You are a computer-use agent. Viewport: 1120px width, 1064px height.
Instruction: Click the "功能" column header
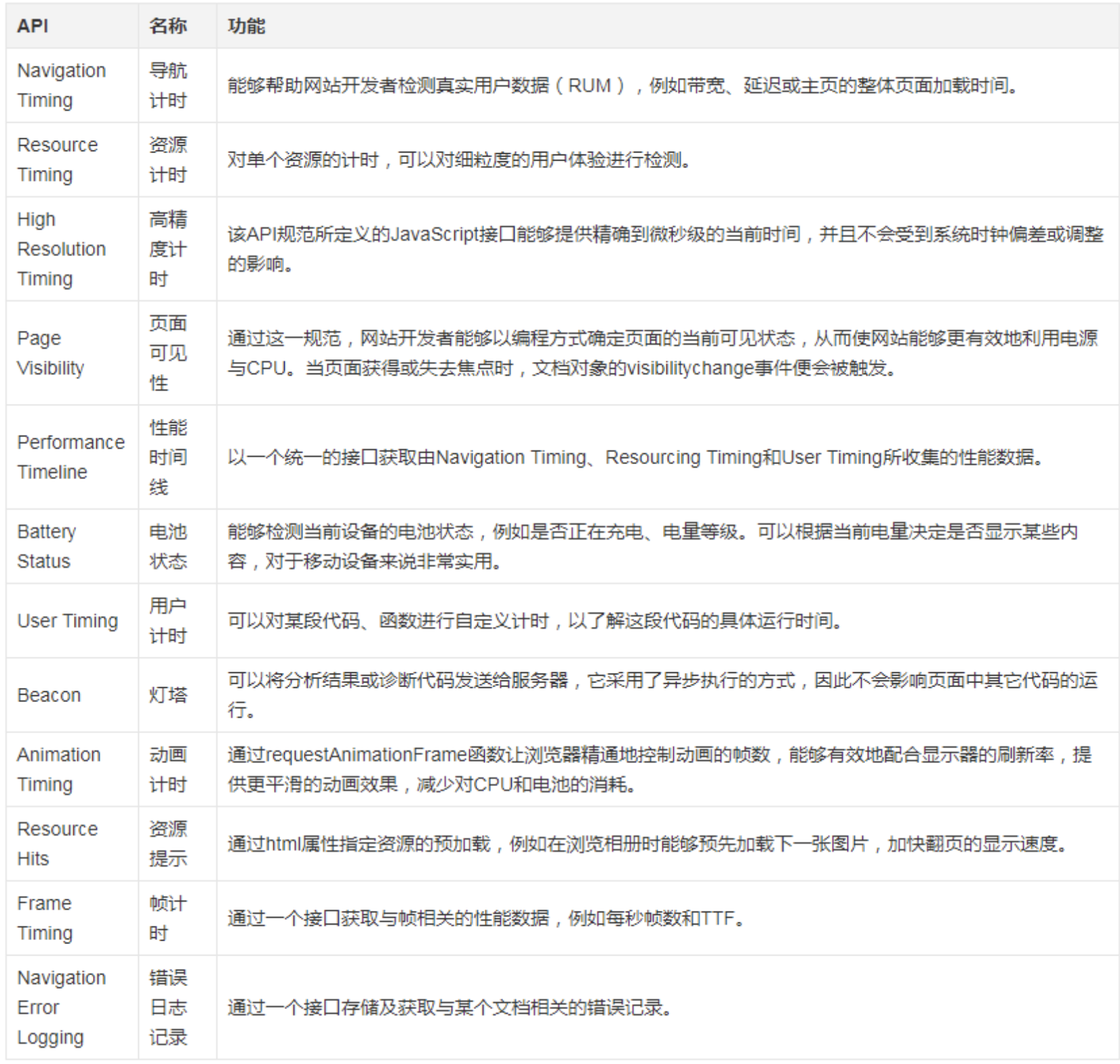tap(246, 26)
